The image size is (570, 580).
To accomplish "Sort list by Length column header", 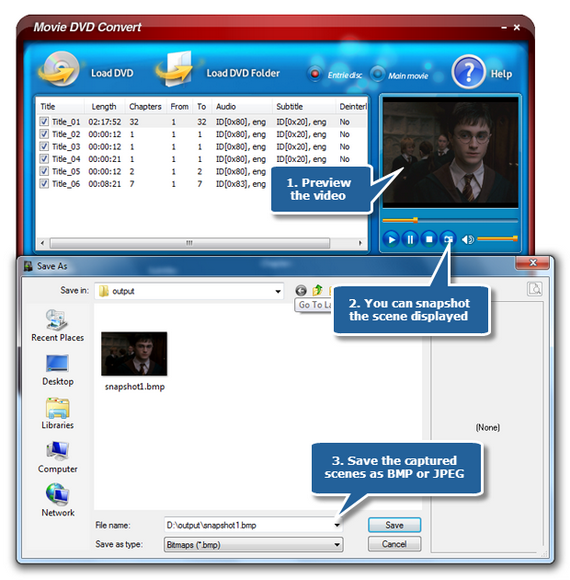I will [104, 107].
